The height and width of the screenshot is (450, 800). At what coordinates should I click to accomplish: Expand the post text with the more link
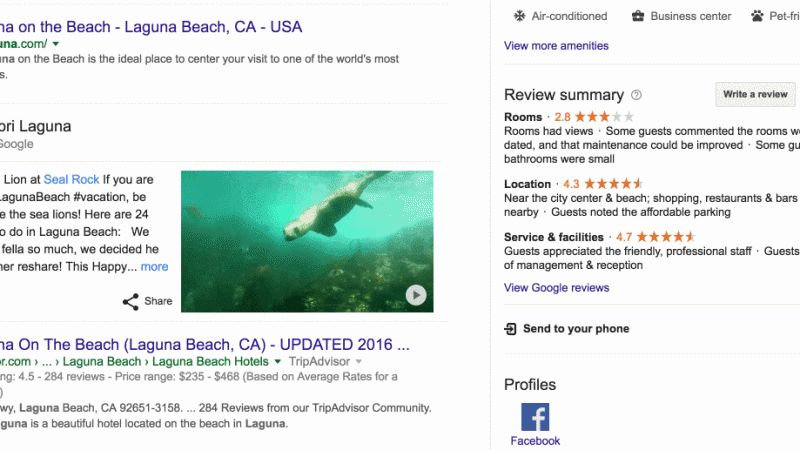(x=154, y=267)
